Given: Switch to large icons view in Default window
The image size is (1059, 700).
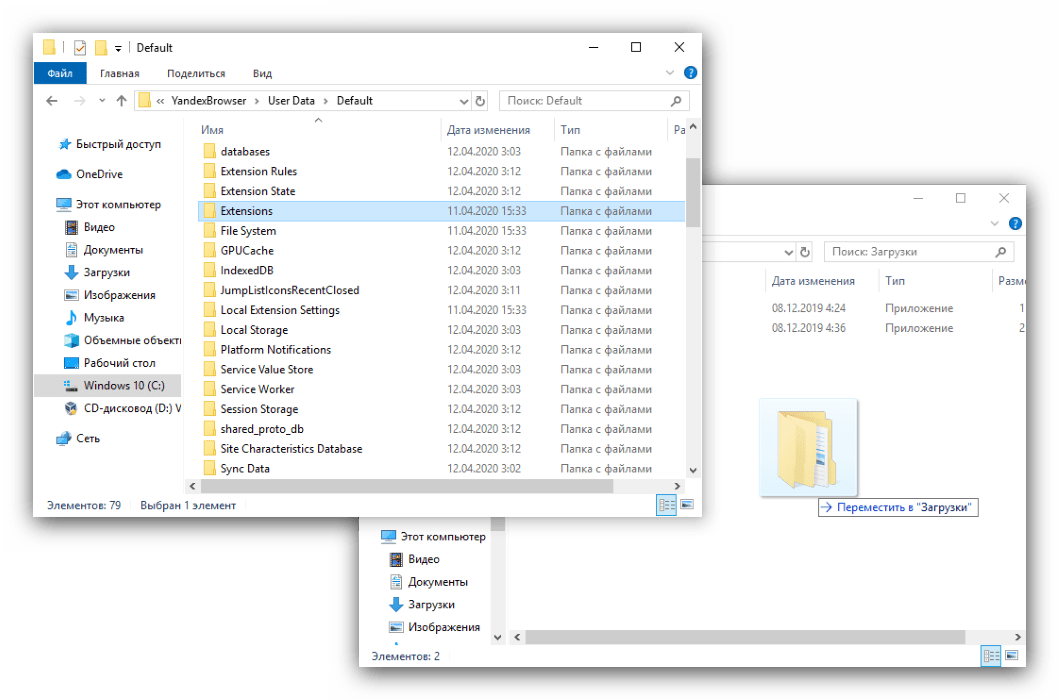Looking at the screenshot, I should [x=686, y=506].
